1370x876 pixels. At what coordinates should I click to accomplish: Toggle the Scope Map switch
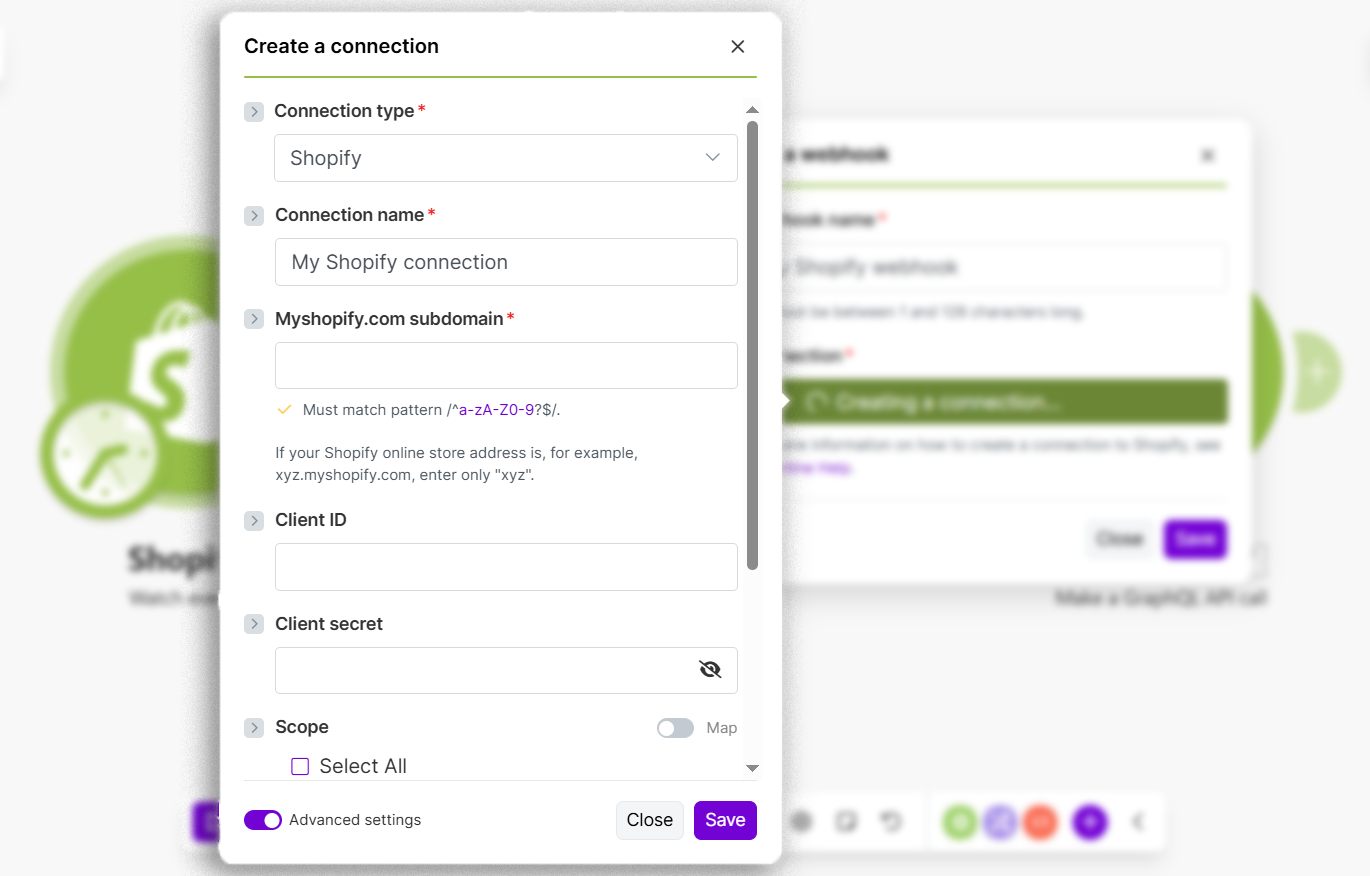(675, 728)
